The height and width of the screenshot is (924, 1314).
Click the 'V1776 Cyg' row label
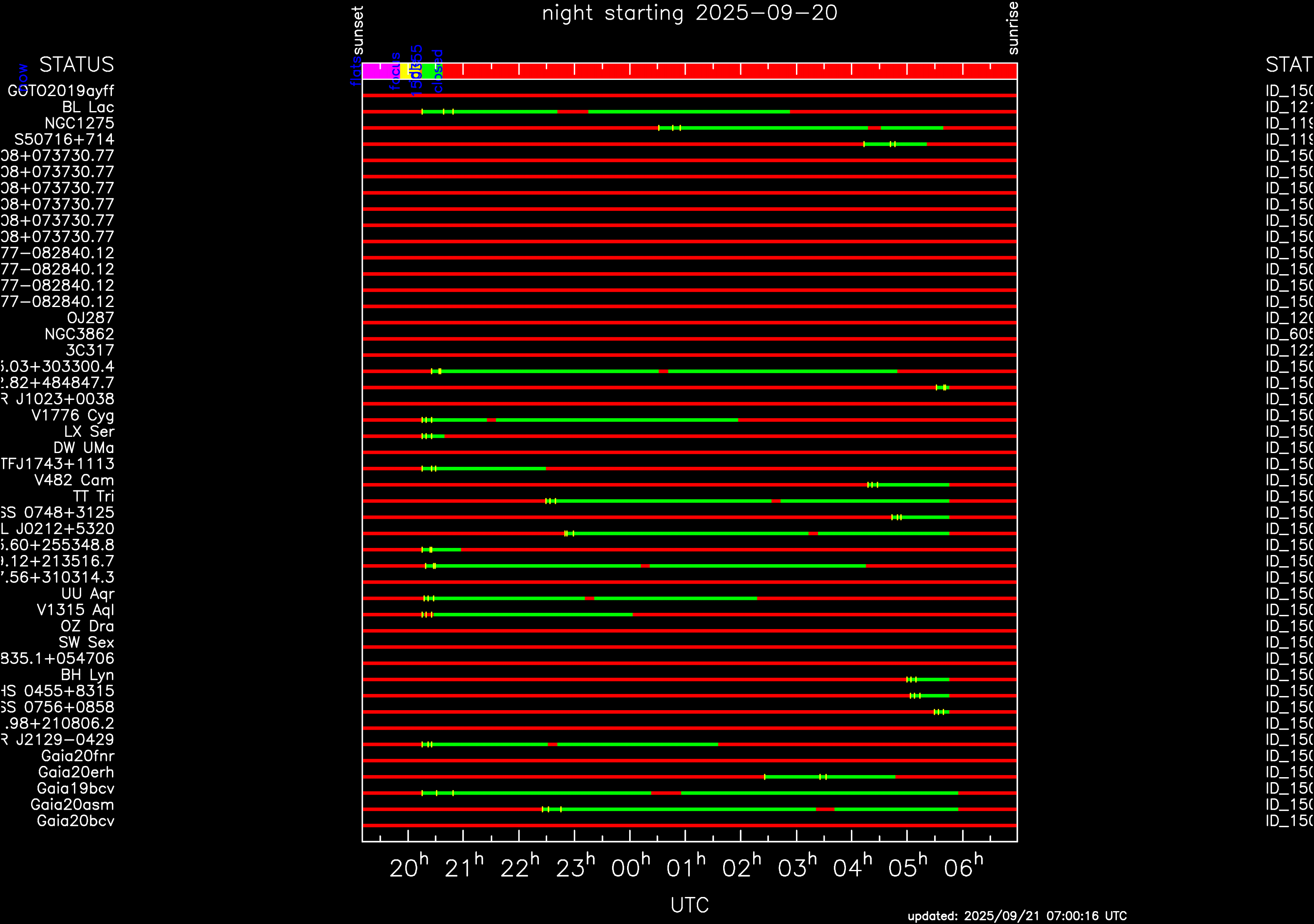pyautogui.click(x=73, y=415)
